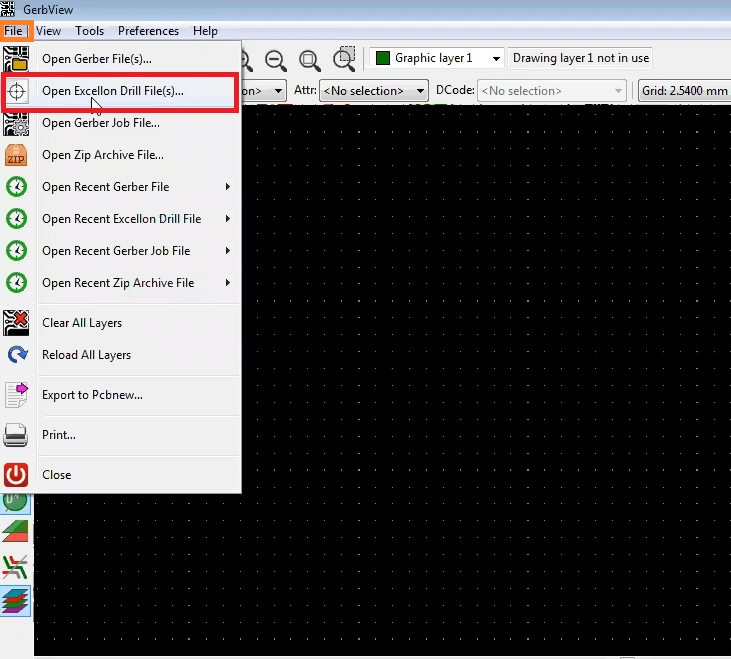The width and height of the screenshot is (731, 659).
Task: Choose Open Gerber Job File... entry
Action: [121, 123]
